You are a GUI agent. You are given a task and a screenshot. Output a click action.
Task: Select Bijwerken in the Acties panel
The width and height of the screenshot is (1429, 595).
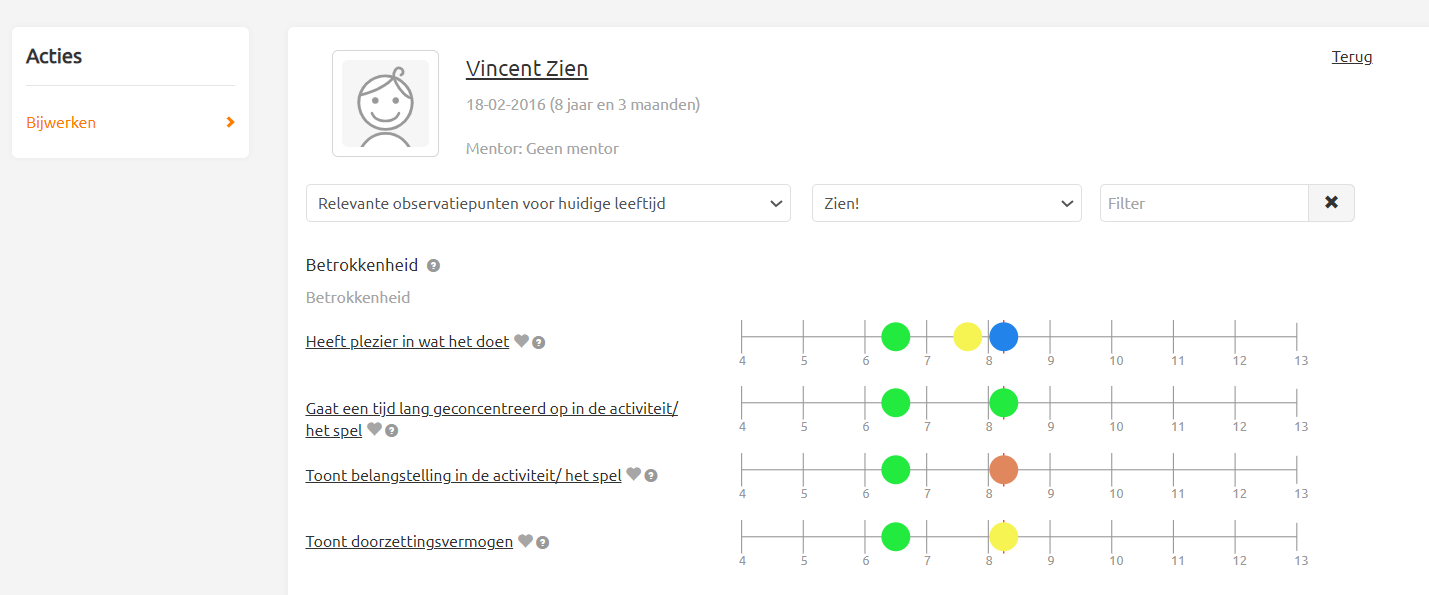(61, 122)
